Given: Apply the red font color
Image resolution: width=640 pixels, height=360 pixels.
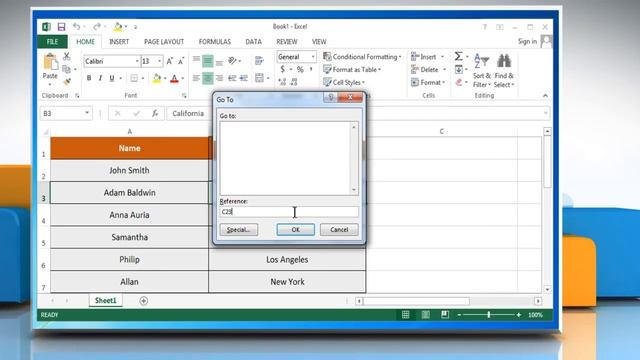Looking at the screenshot, I should coord(174,78).
